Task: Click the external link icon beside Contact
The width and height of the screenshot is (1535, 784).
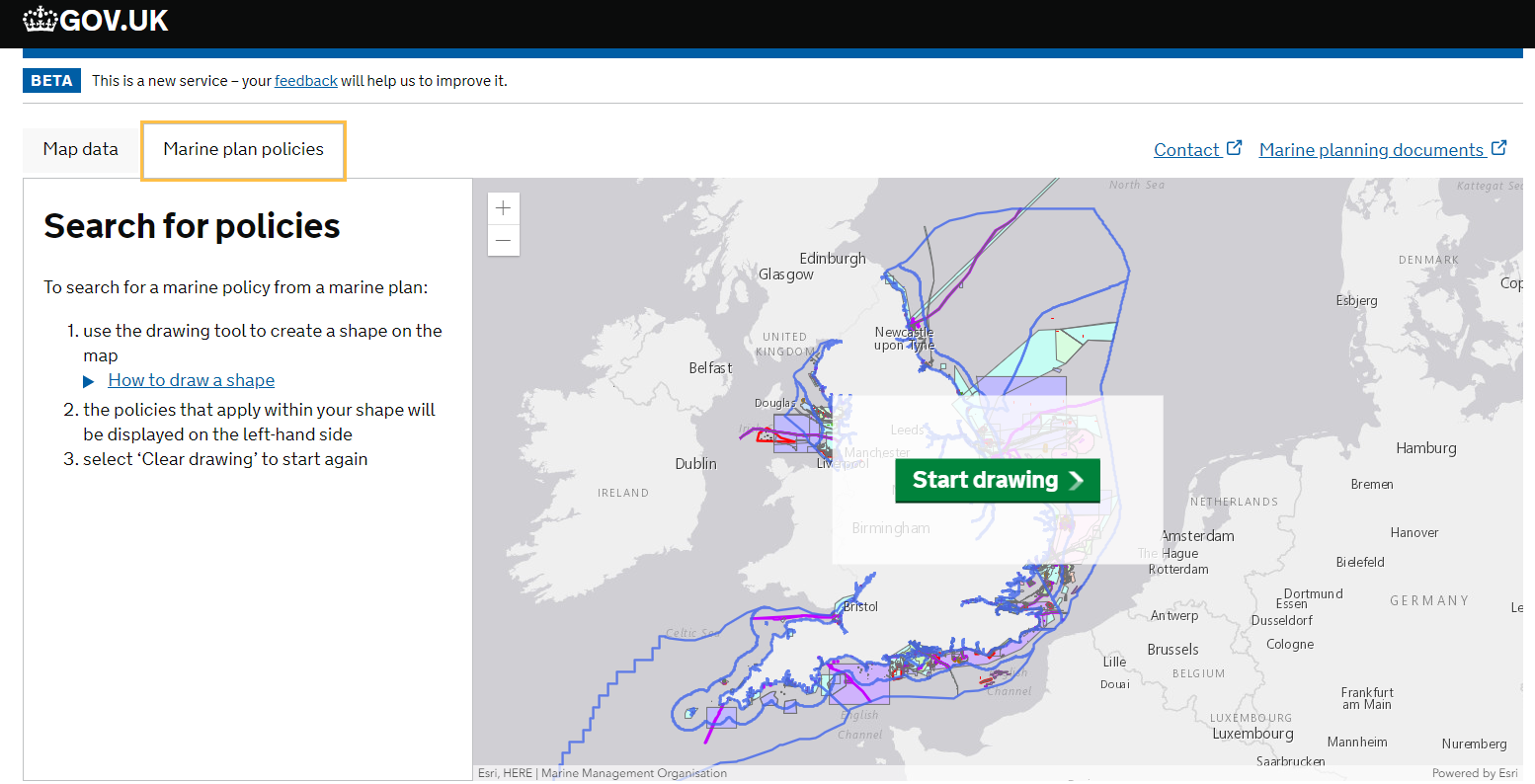Action: click(x=1235, y=147)
